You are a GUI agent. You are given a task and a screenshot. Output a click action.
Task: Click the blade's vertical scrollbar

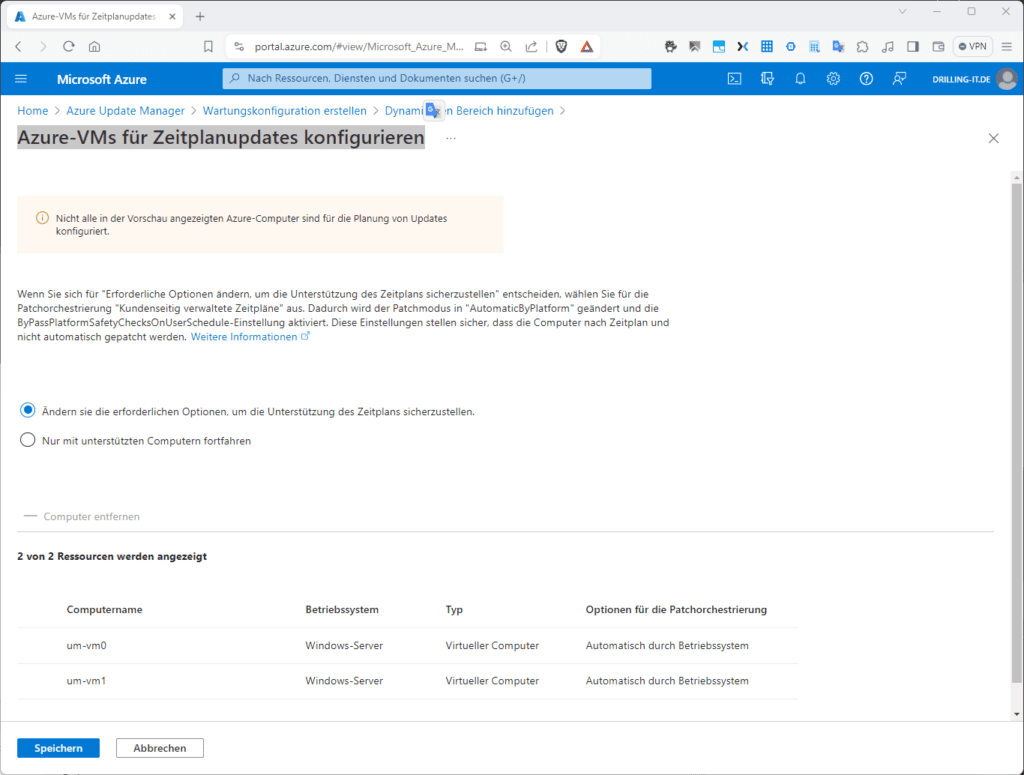click(x=1016, y=433)
